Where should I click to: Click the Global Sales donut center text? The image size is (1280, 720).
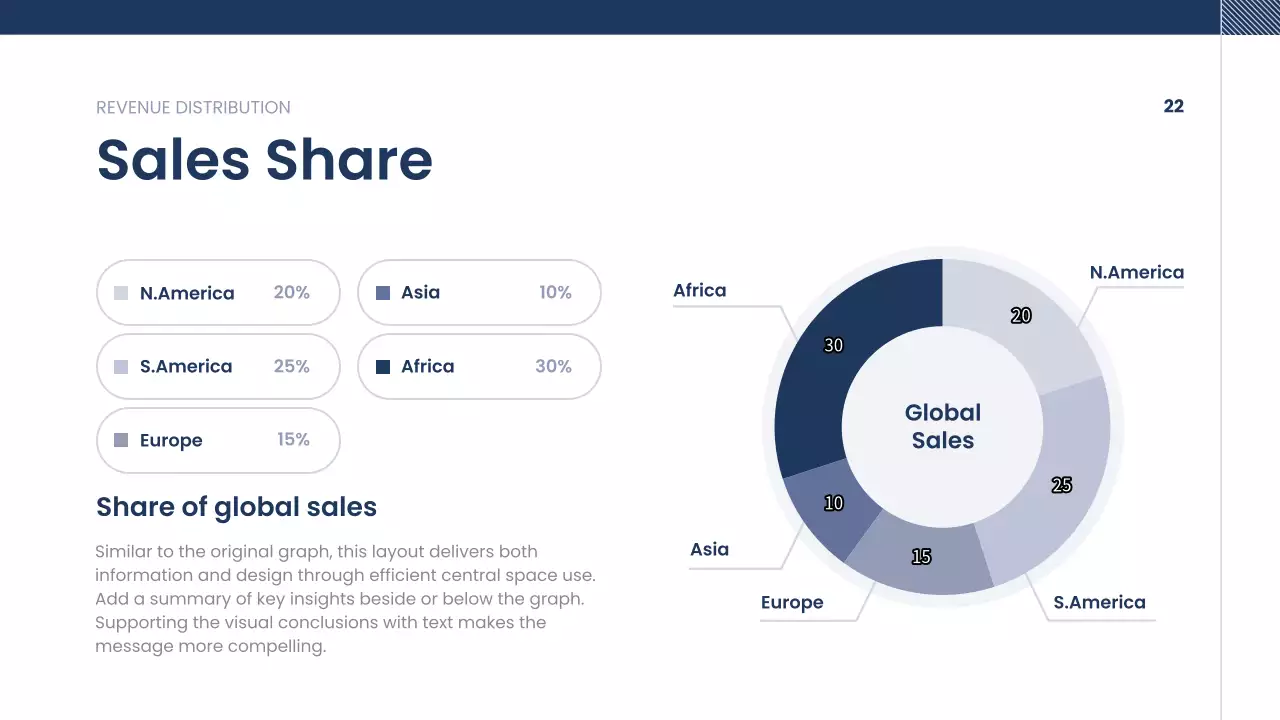click(942, 426)
